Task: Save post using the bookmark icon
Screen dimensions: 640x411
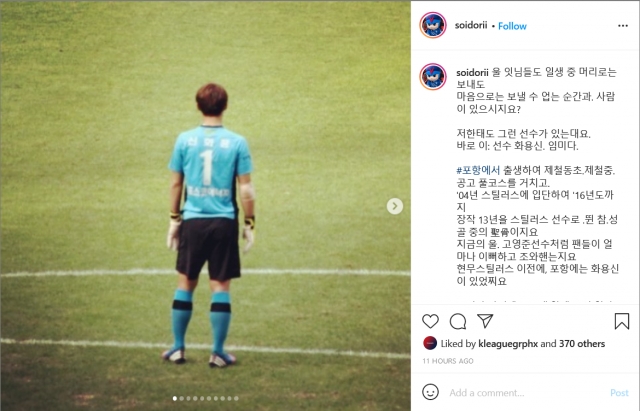Action: [x=622, y=321]
